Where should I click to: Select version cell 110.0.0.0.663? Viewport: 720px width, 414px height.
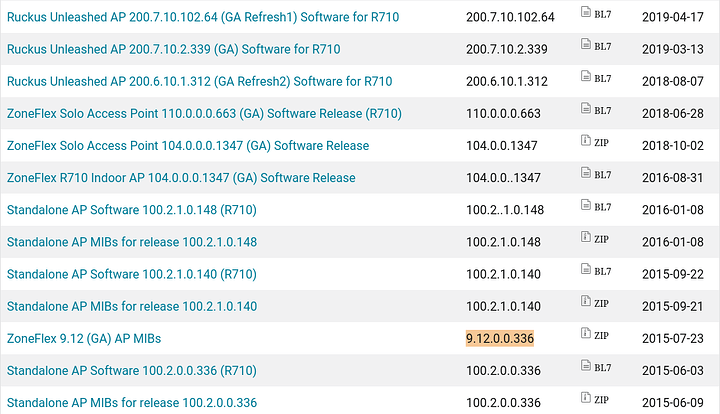pos(503,113)
